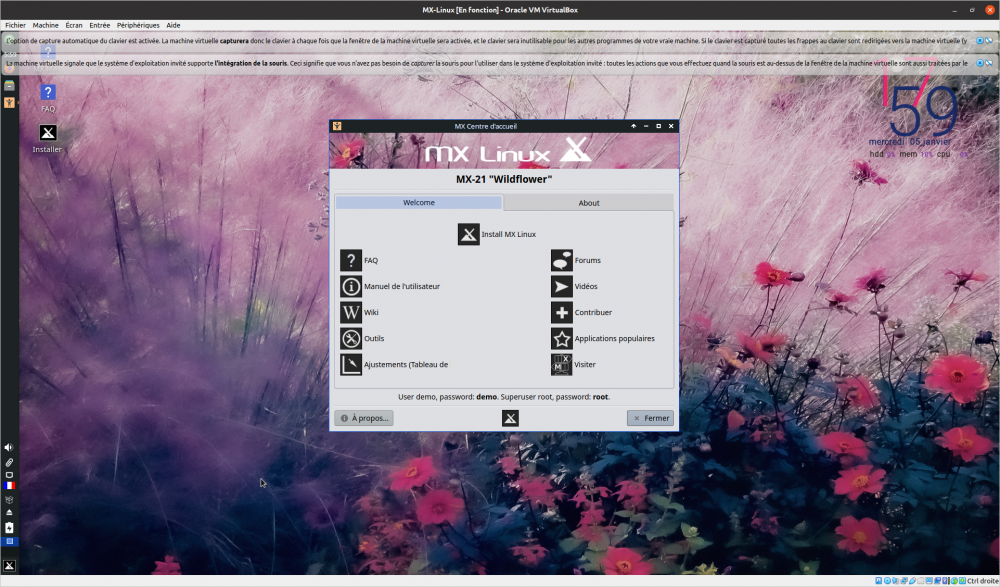Suppress future keyboard capture messages
Screen dimensions: 1000x587
(x=989, y=40)
